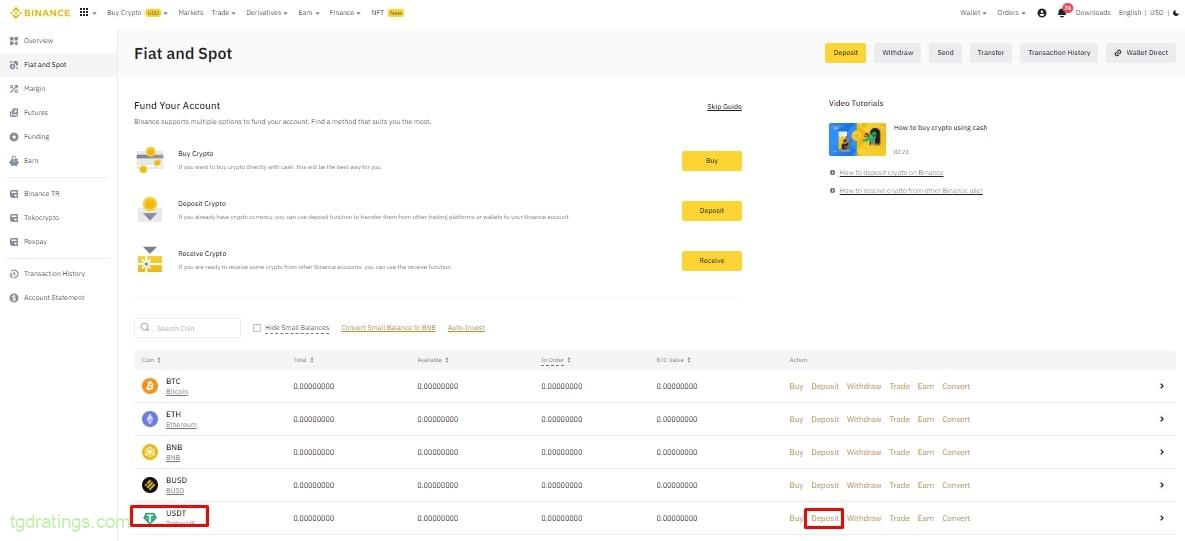
Task: Click the BNB coin icon
Action: coord(150,452)
